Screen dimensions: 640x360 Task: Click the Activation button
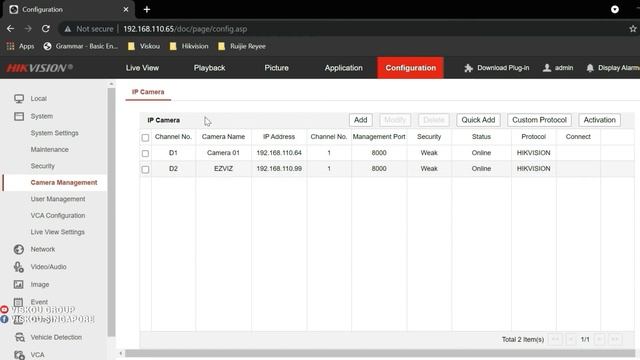(599, 120)
